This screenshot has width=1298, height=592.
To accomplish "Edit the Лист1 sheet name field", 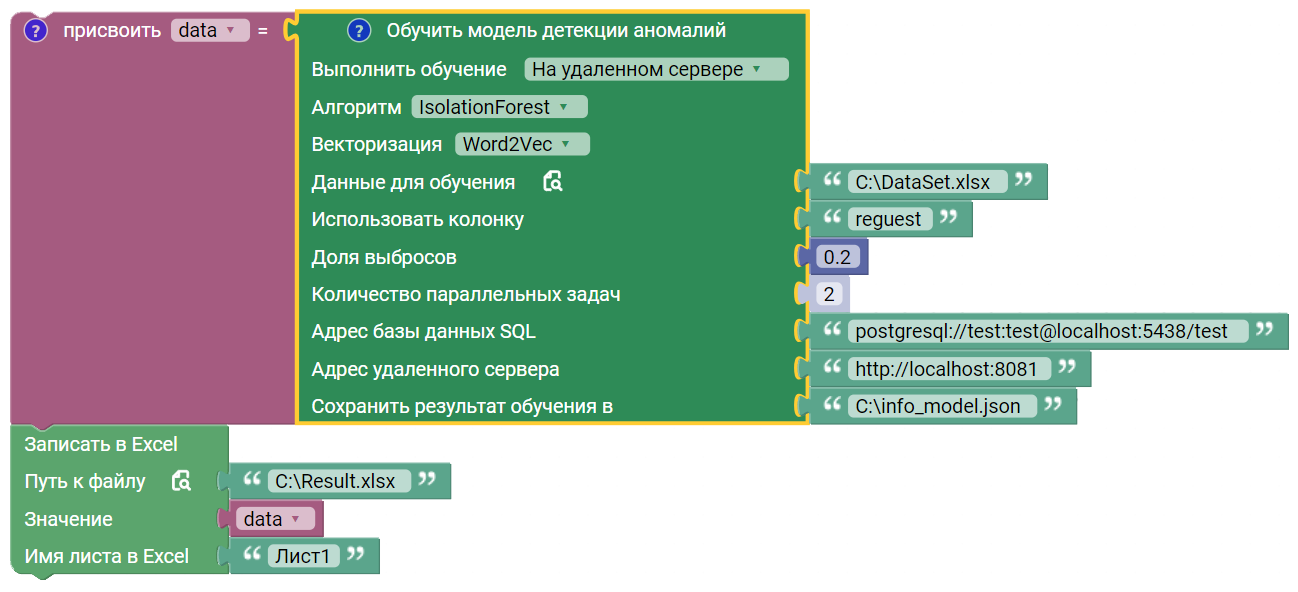I will [304, 556].
